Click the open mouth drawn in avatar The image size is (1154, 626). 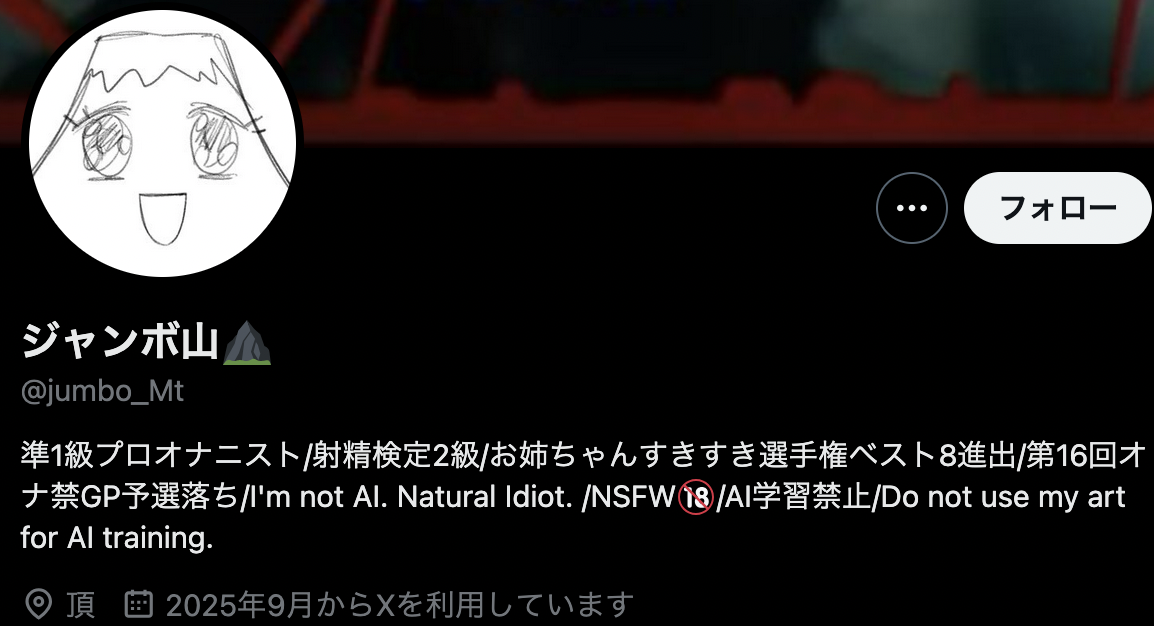coord(163,218)
